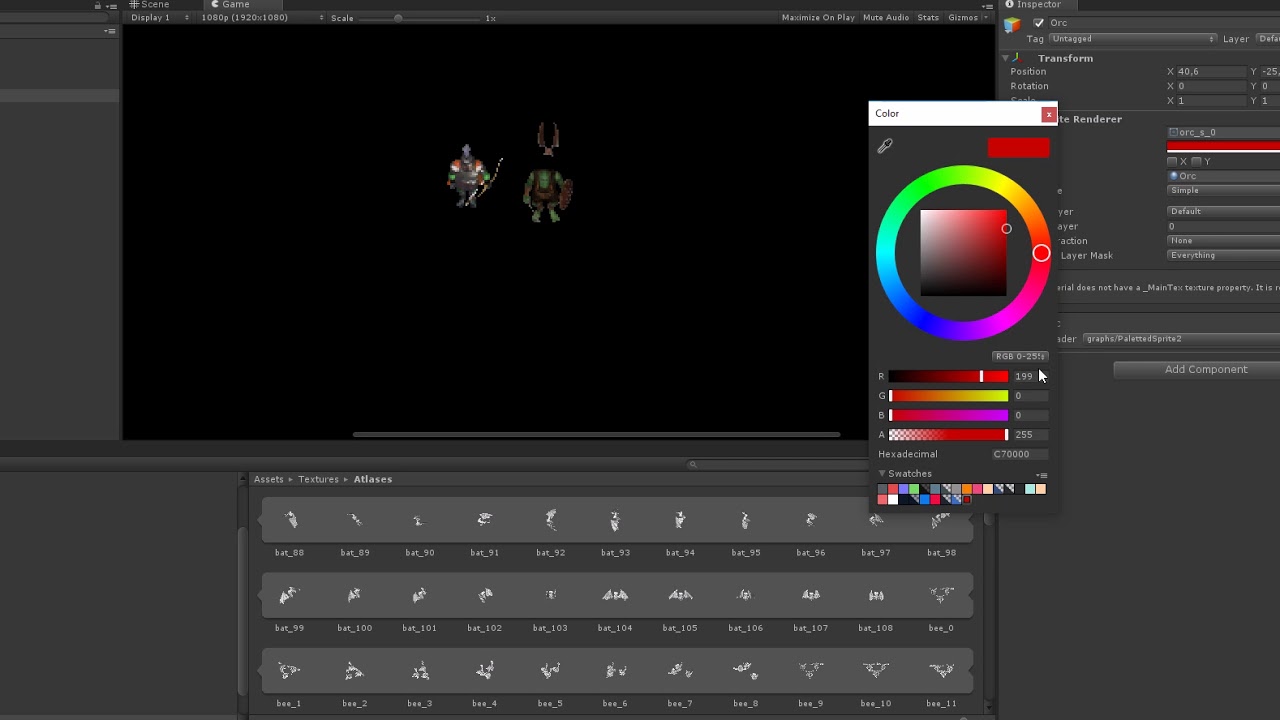The height and width of the screenshot is (720, 1280).
Task: Toggle the Stats overlay
Action: click(928, 18)
